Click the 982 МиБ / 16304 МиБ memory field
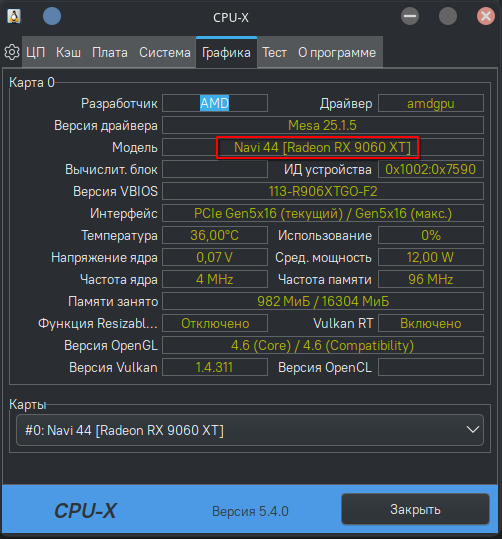Image resolution: width=502 pixels, height=539 pixels. (323, 301)
